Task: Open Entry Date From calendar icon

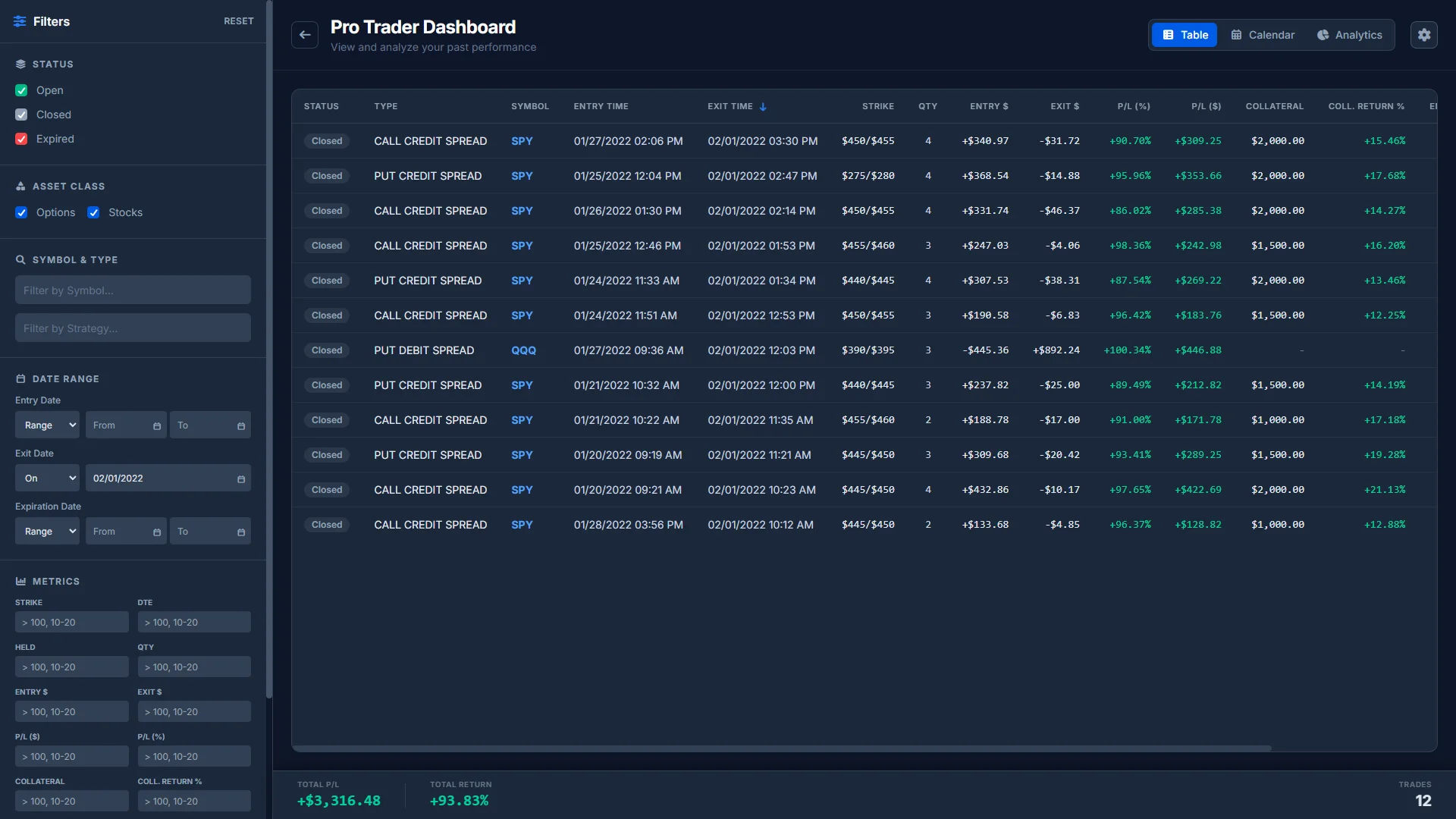Action: 157,426
